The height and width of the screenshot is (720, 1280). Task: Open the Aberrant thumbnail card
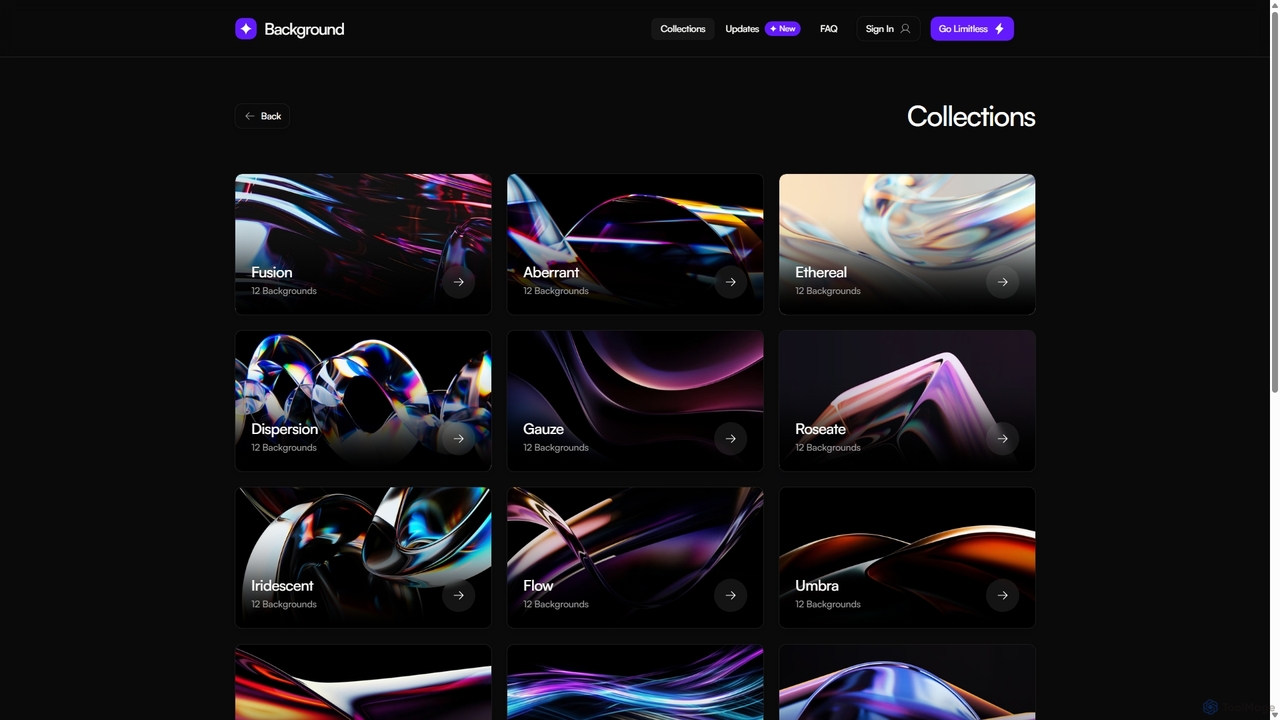[635, 244]
